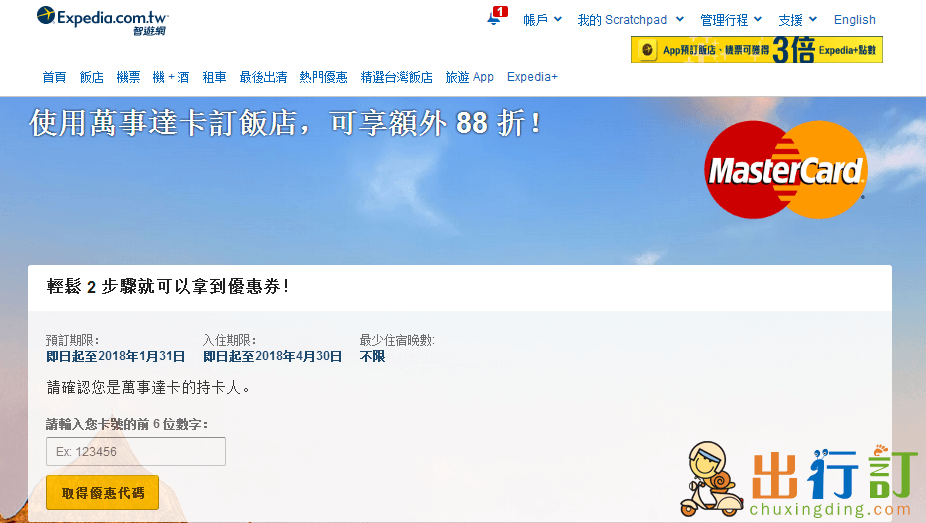This screenshot has width=926, height=523.
Task: Focus the card number first 6 digits field
Action: click(x=136, y=452)
